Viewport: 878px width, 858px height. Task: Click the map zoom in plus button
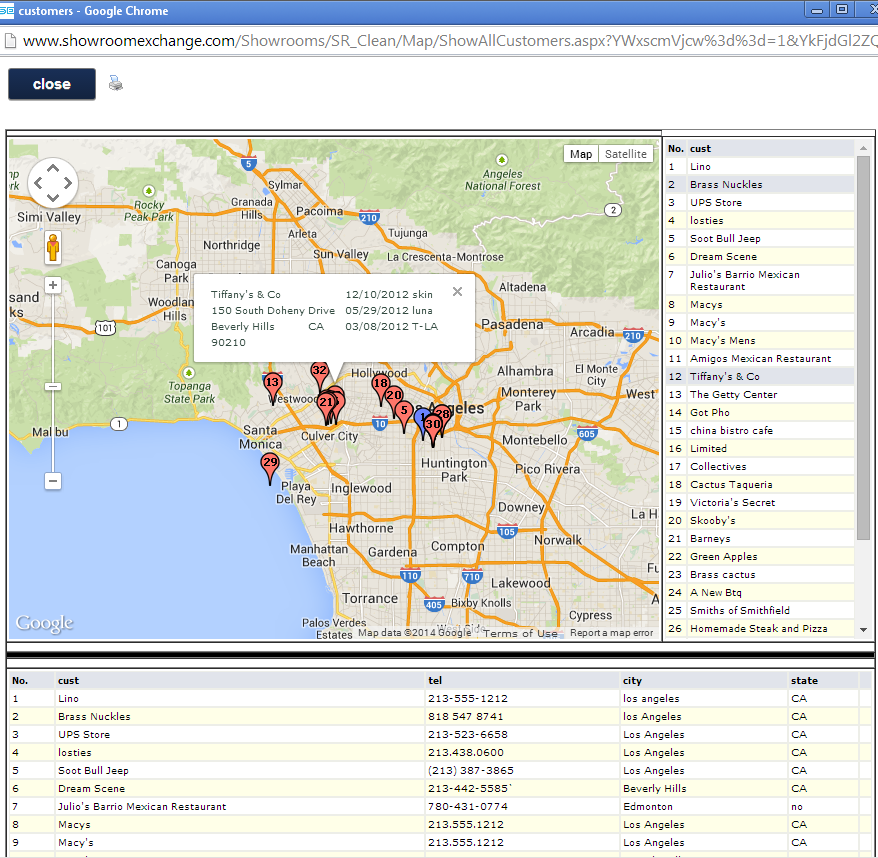53,285
